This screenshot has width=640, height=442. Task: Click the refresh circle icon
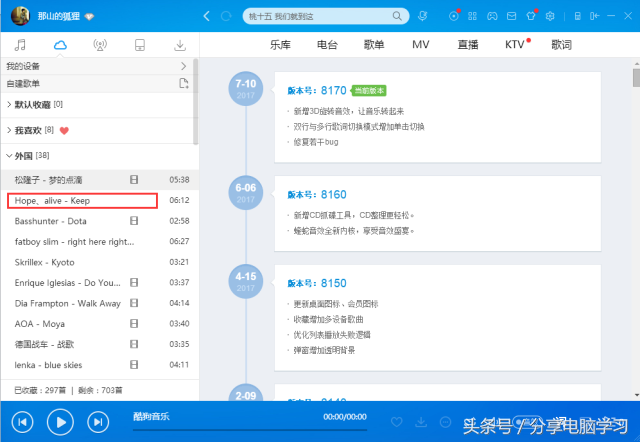(x=226, y=16)
